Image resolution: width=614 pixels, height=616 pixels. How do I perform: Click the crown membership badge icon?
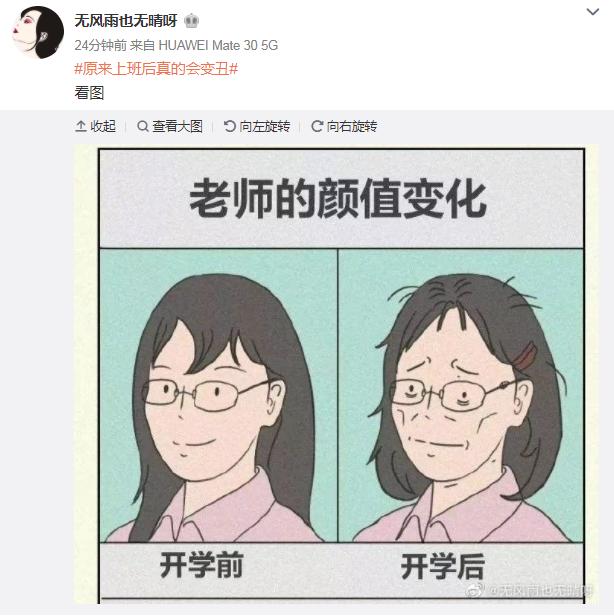pyautogui.click(x=191, y=20)
